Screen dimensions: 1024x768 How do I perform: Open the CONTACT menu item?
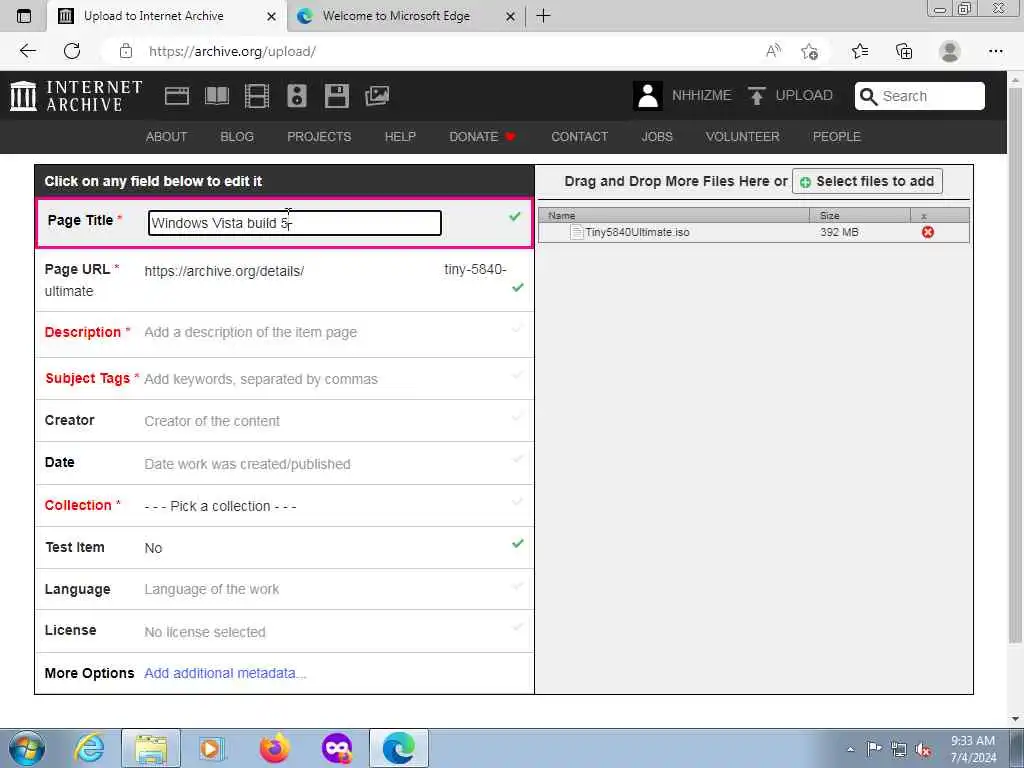click(579, 136)
